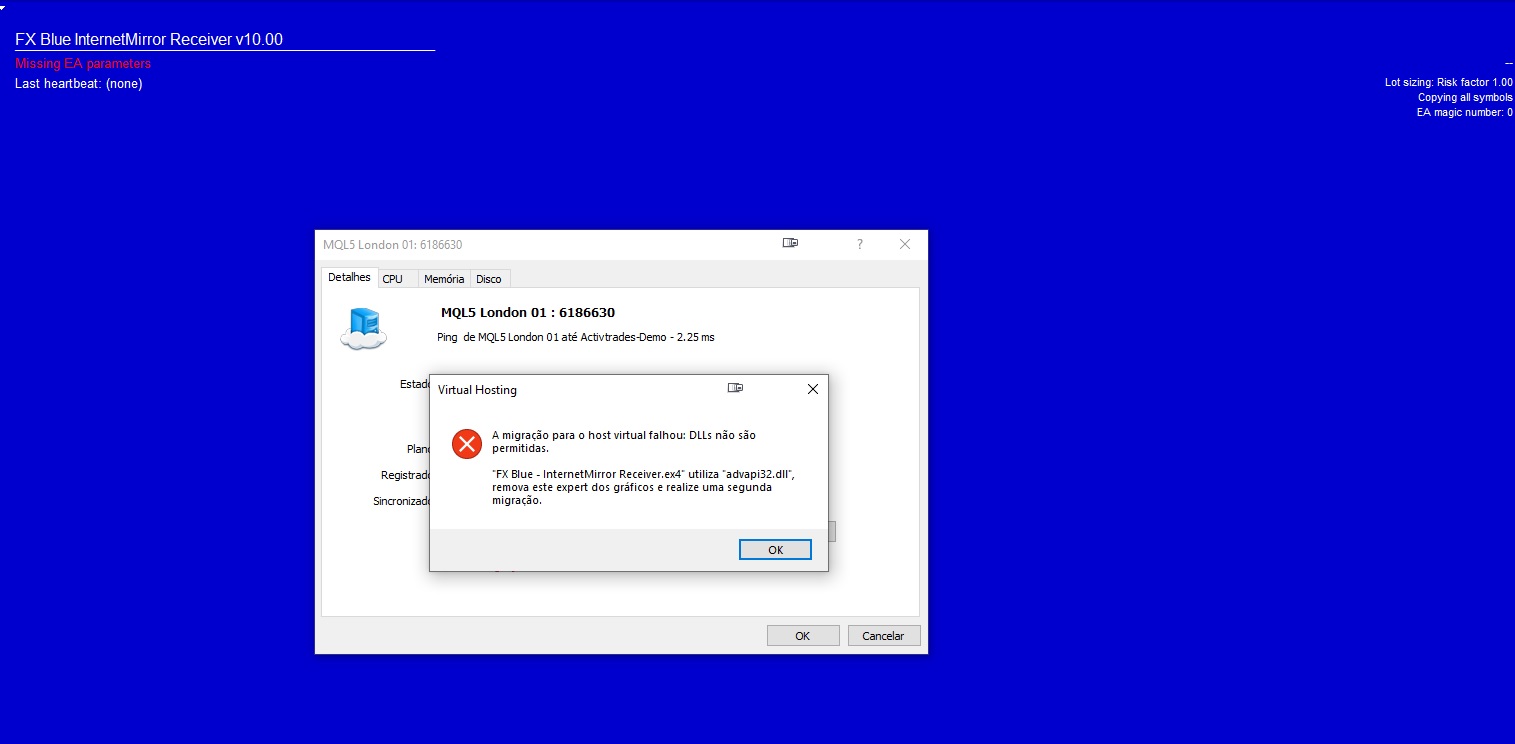This screenshot has width=1515, height=744.
Task: Click the help question mark in MQL5 London 01 window
Action: point(860,244)
